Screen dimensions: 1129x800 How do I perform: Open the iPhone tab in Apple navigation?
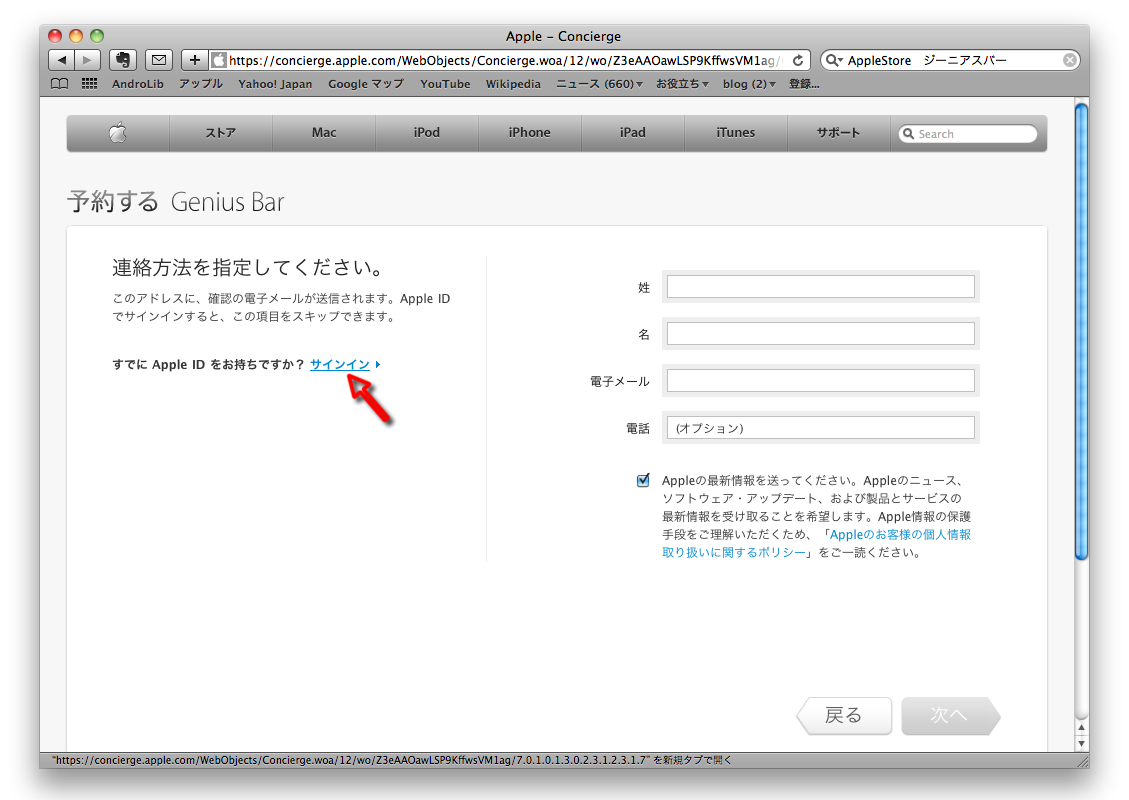(530, 132)
